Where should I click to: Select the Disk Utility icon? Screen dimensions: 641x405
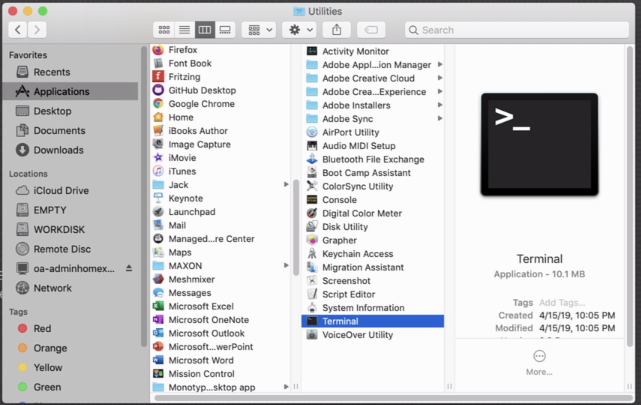312,226
